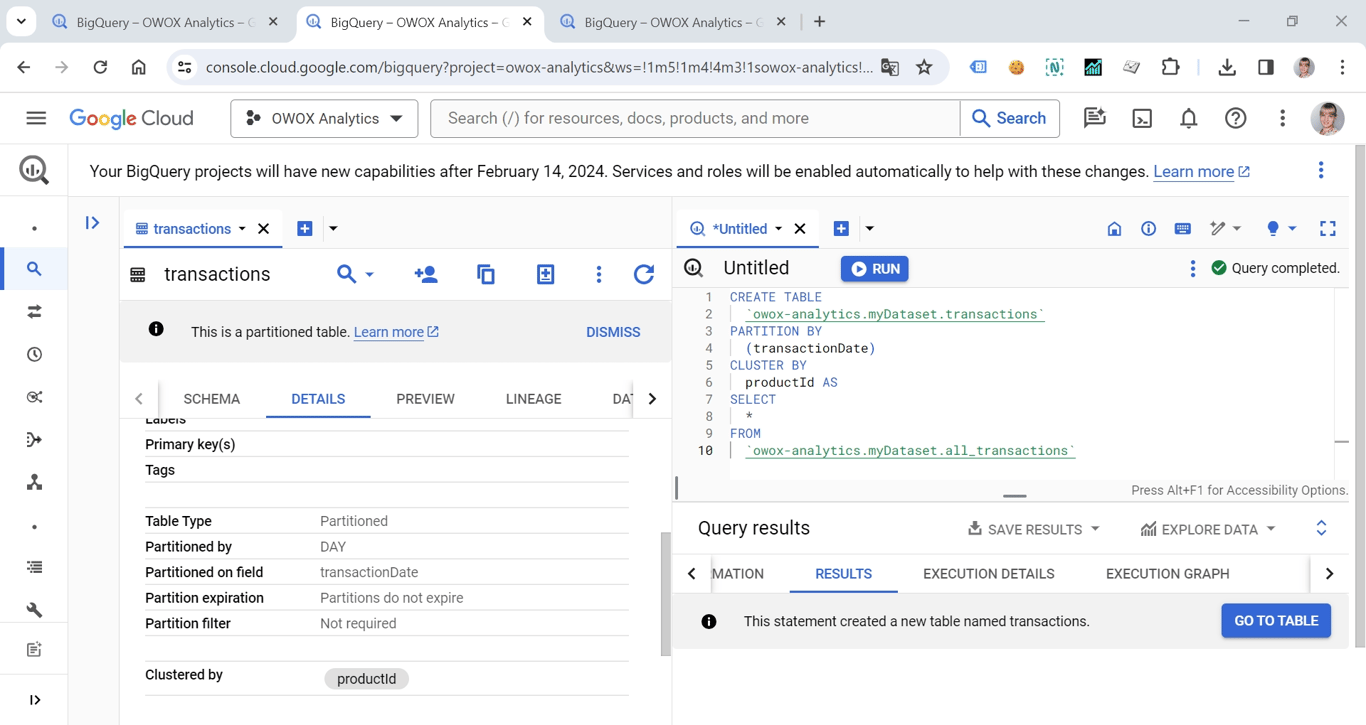Refresh the transactions table
Screen dimensions: 1366x725
tap(644, 274)
